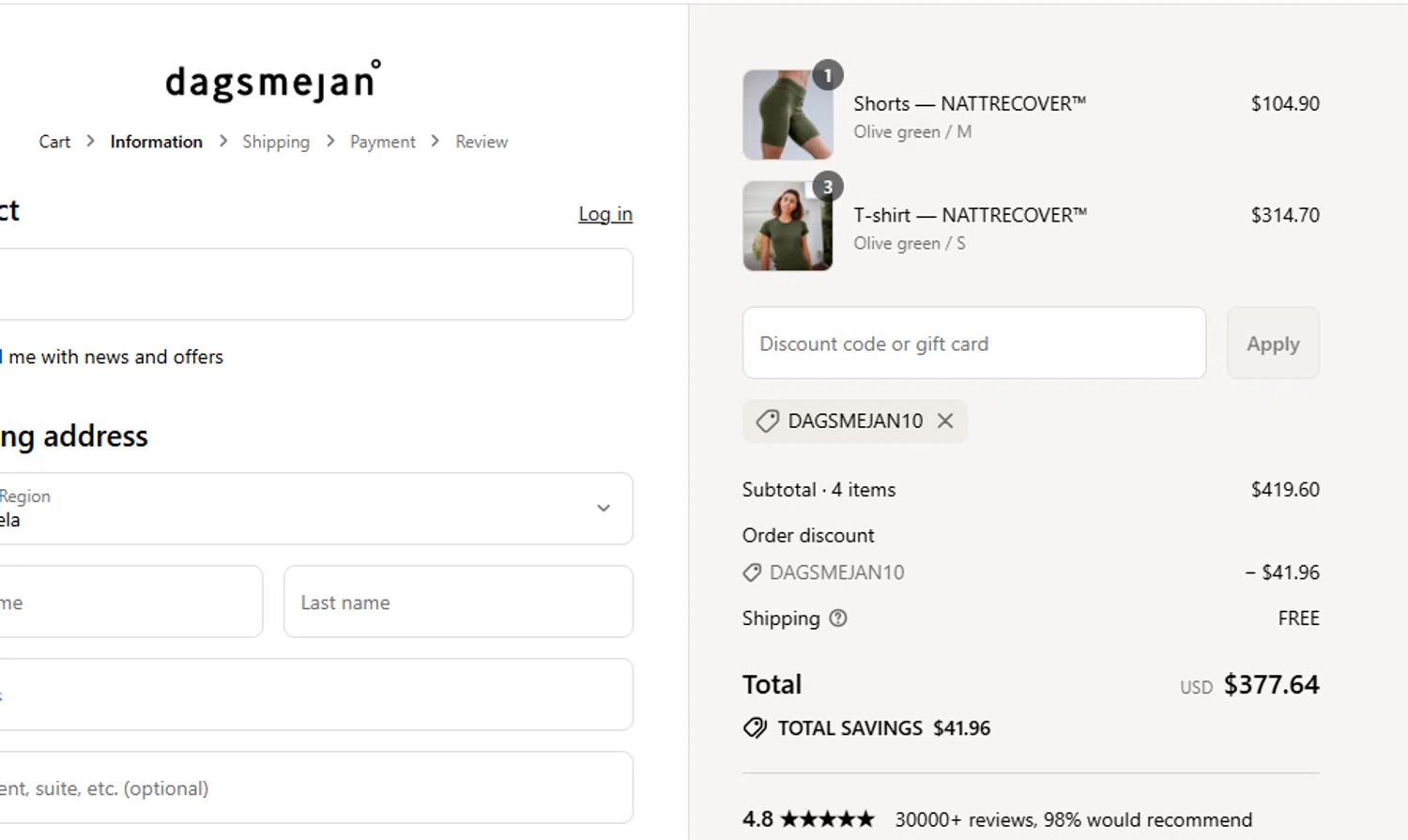The image size is (1408, 840).
Task: Click the Log in link
Action: coord(605,214)
